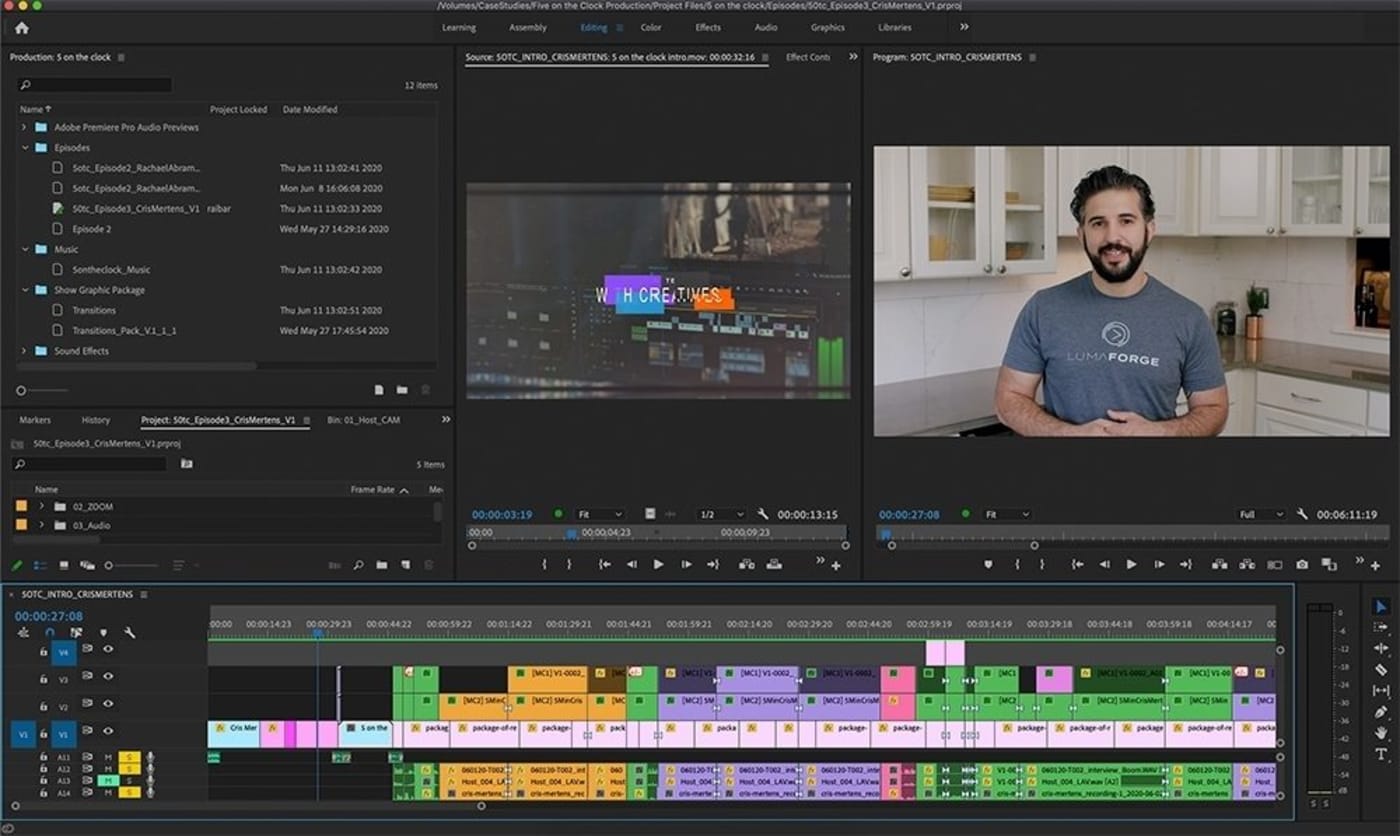Click the Production panel search field
1400x836 pixels.
pos(94,86)
